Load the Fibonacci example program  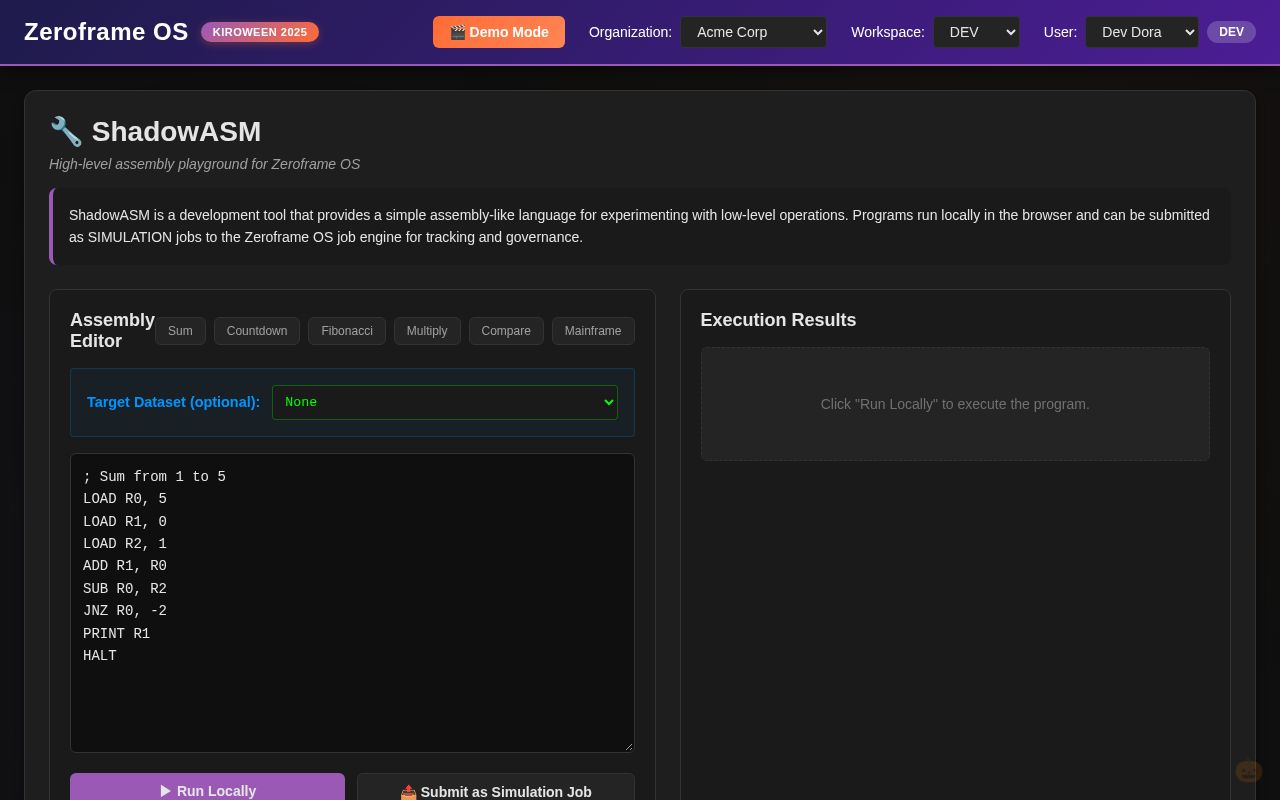[347, 331]
